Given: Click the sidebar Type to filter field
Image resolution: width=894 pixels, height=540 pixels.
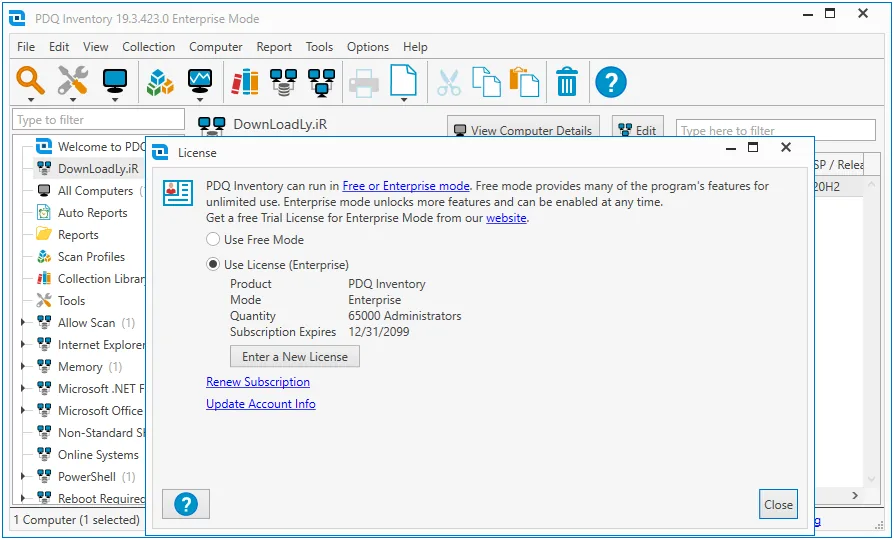Looking at the screenshot, I should point(98,120).
